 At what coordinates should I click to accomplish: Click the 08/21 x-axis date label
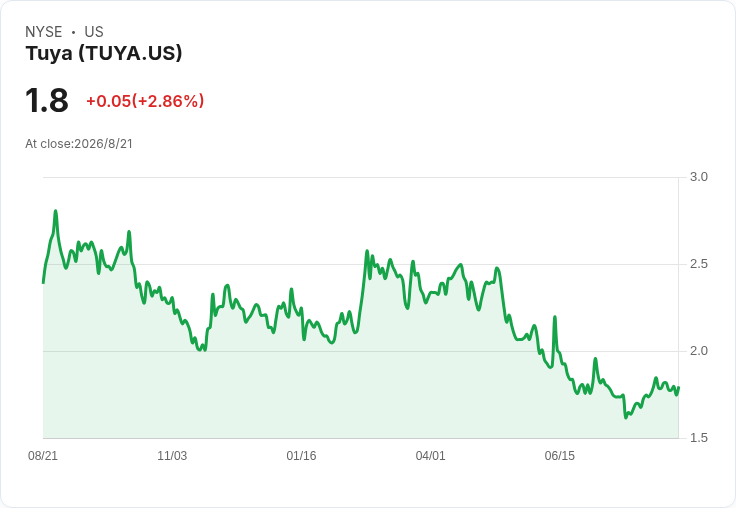pyautogui.click(x=43, y=456)
